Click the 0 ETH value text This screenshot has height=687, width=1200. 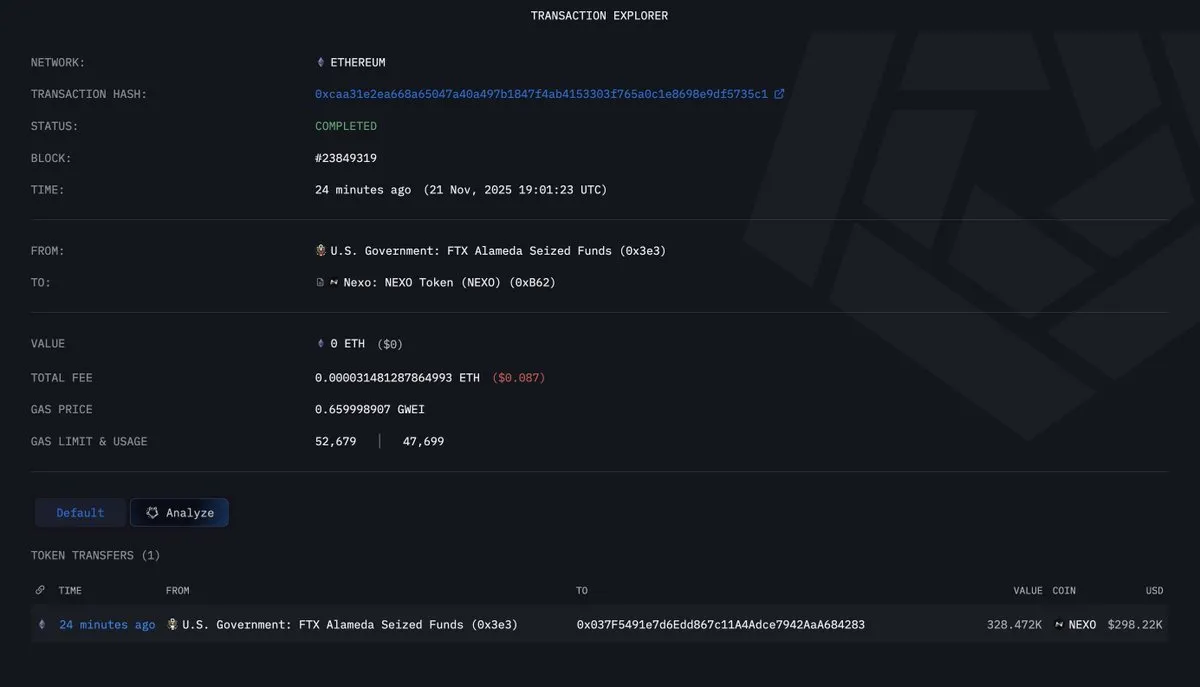348,344
